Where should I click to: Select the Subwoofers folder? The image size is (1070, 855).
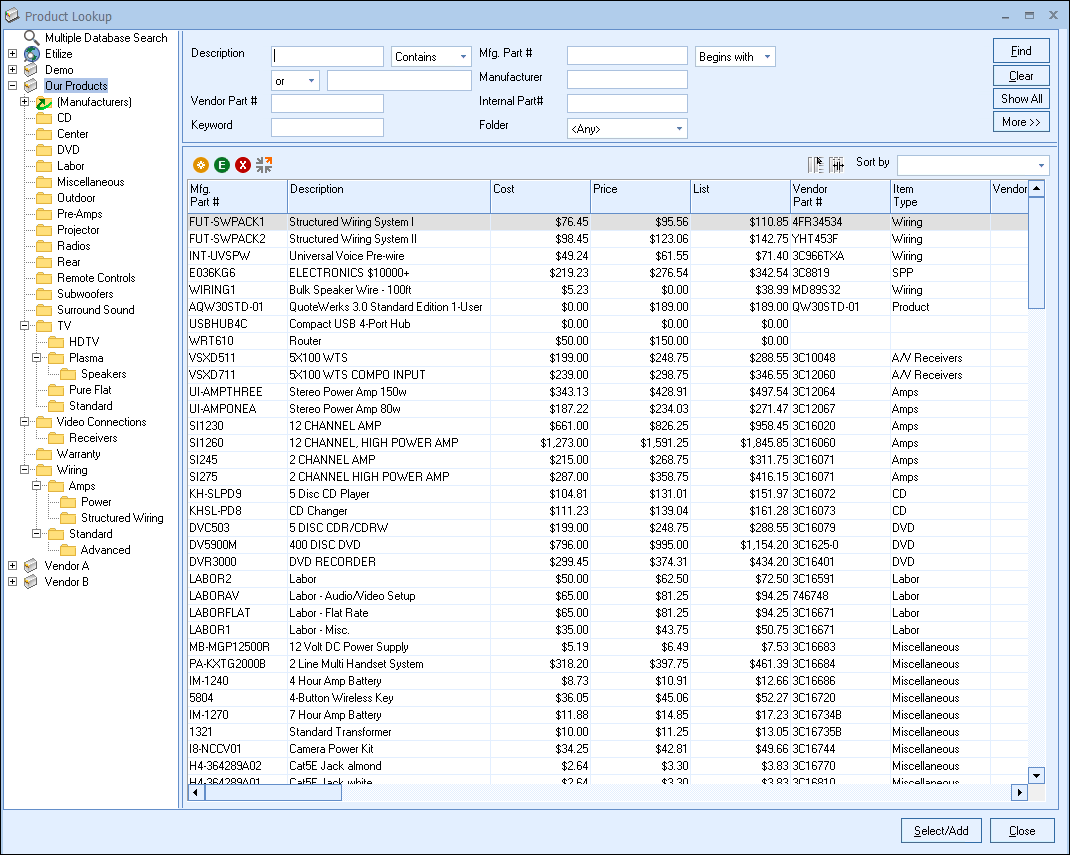(x=85, y=294)
